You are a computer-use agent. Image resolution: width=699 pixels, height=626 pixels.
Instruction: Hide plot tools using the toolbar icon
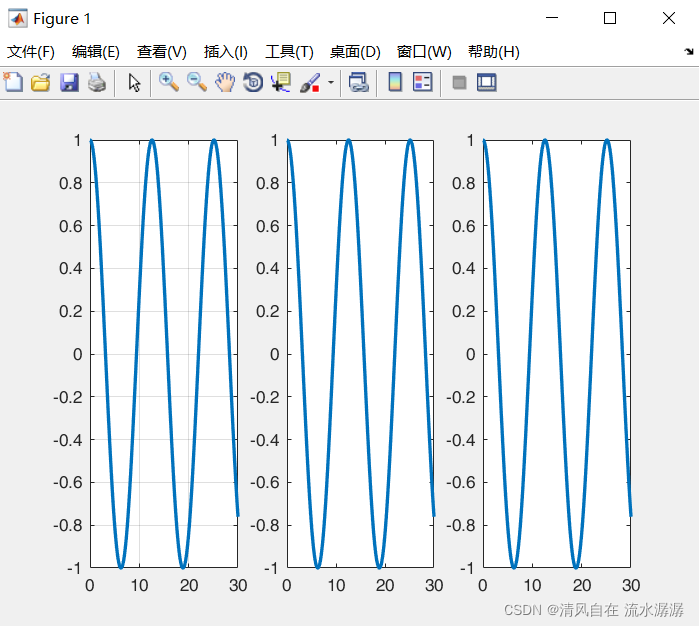pyautogui.click(x=459, y=83)
